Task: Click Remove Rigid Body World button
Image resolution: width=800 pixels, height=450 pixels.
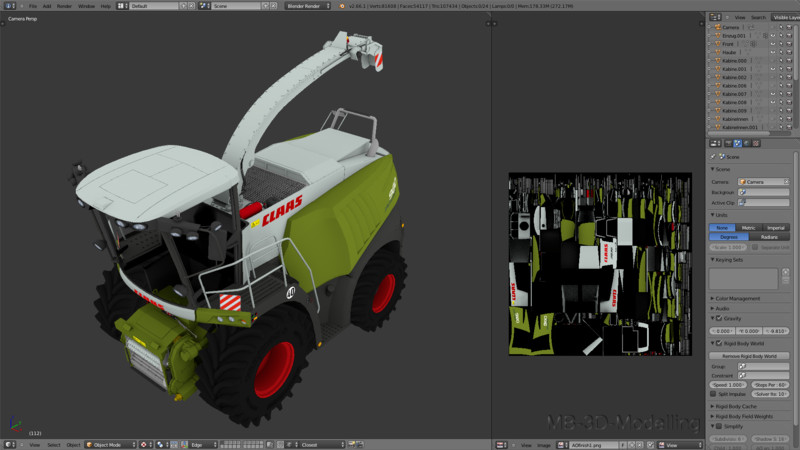Action: tap(749, 356)
